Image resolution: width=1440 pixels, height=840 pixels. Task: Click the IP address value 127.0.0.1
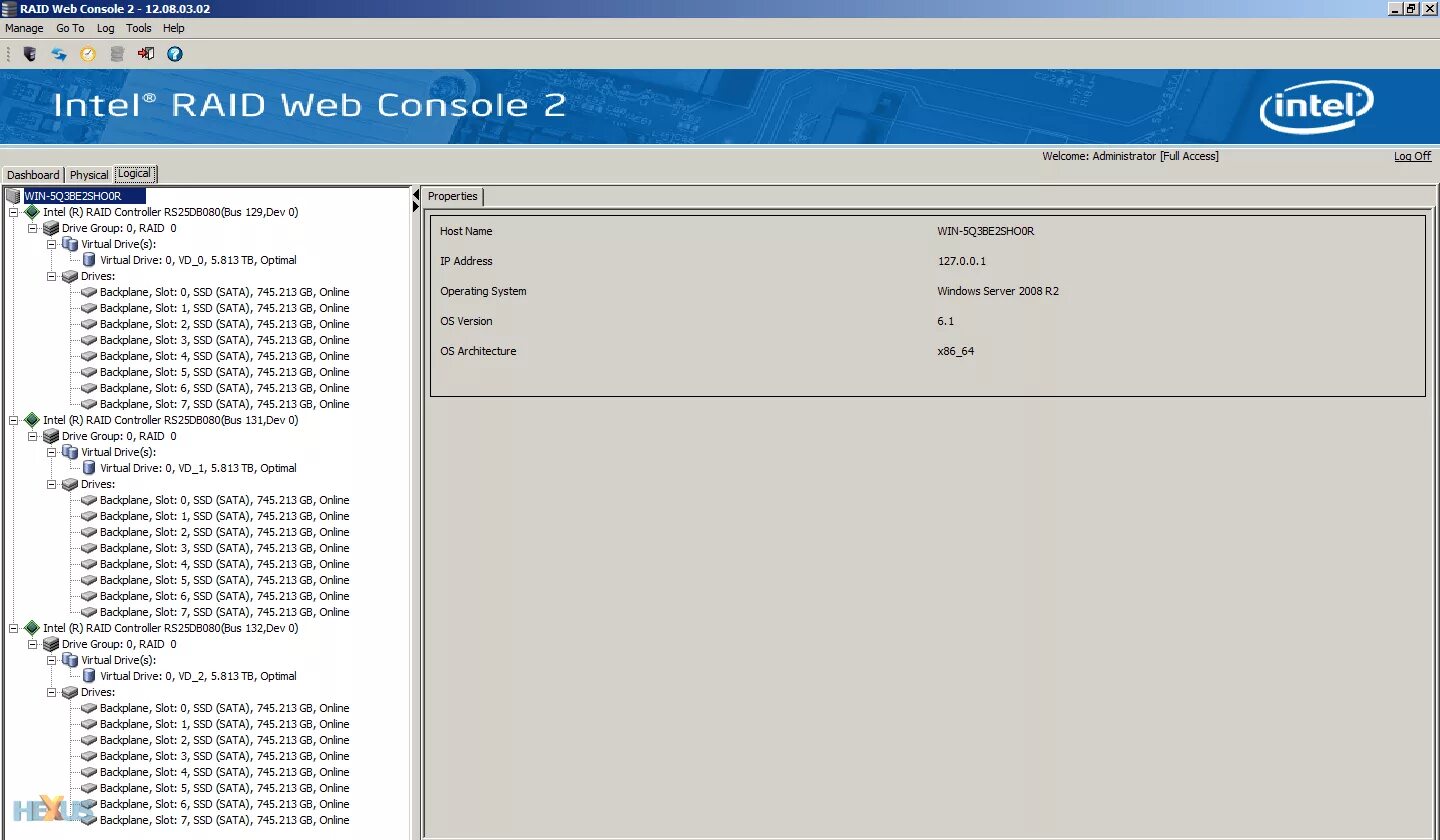click(961, 261)
